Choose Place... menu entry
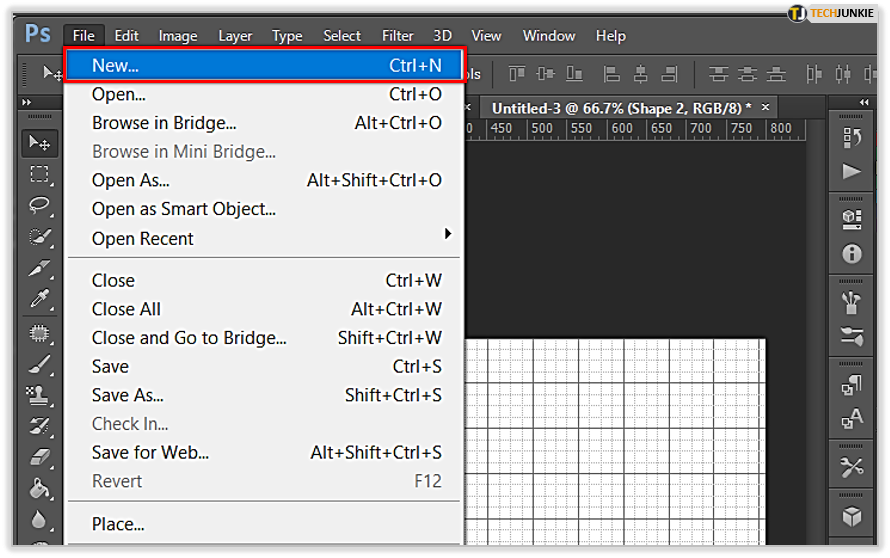890x558 pixels. point(265,524)
